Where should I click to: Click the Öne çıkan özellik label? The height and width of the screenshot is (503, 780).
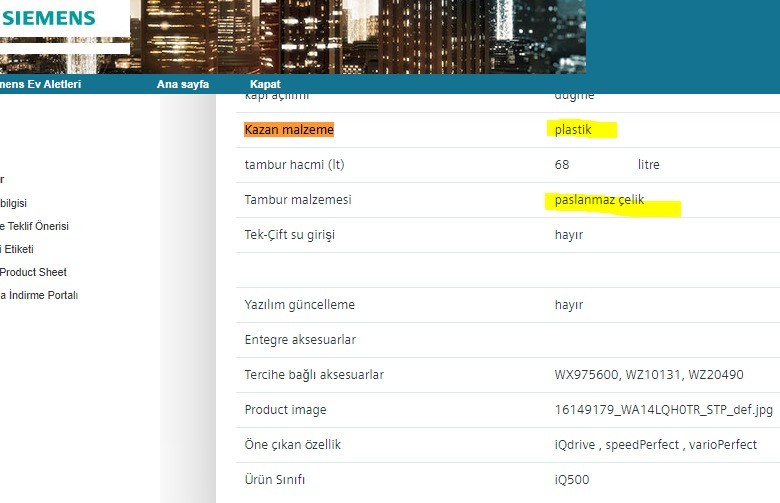tap(292, 445)
